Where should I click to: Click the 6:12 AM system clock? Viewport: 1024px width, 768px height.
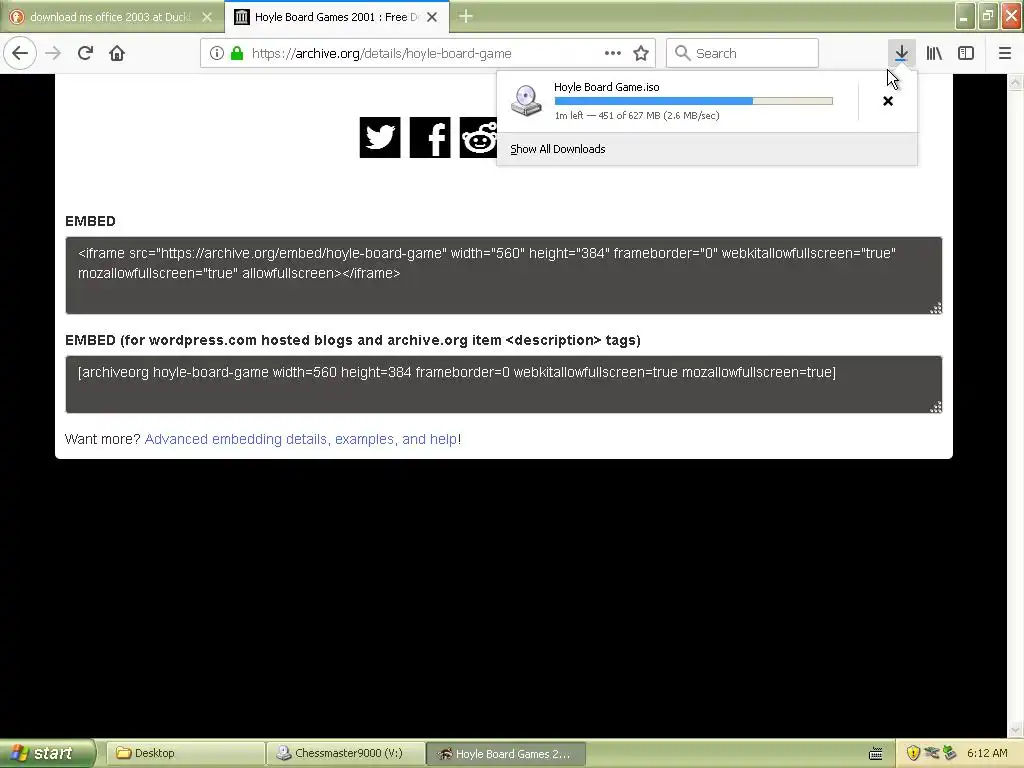coord(987,753)
